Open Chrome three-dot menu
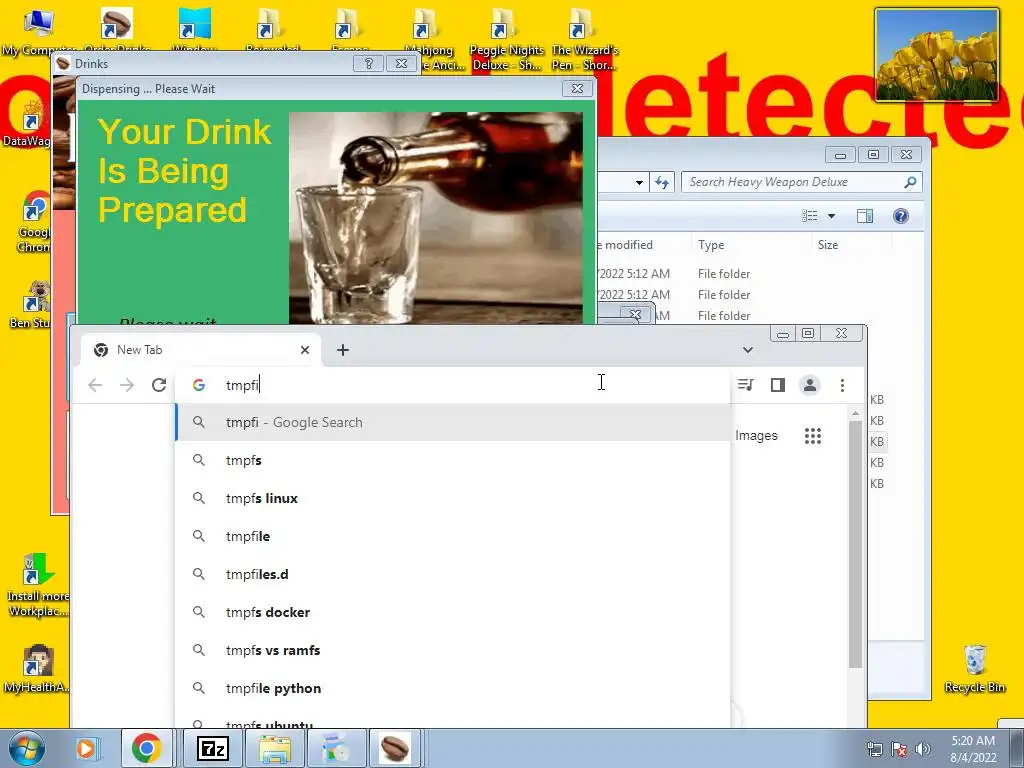 [842, 385]
